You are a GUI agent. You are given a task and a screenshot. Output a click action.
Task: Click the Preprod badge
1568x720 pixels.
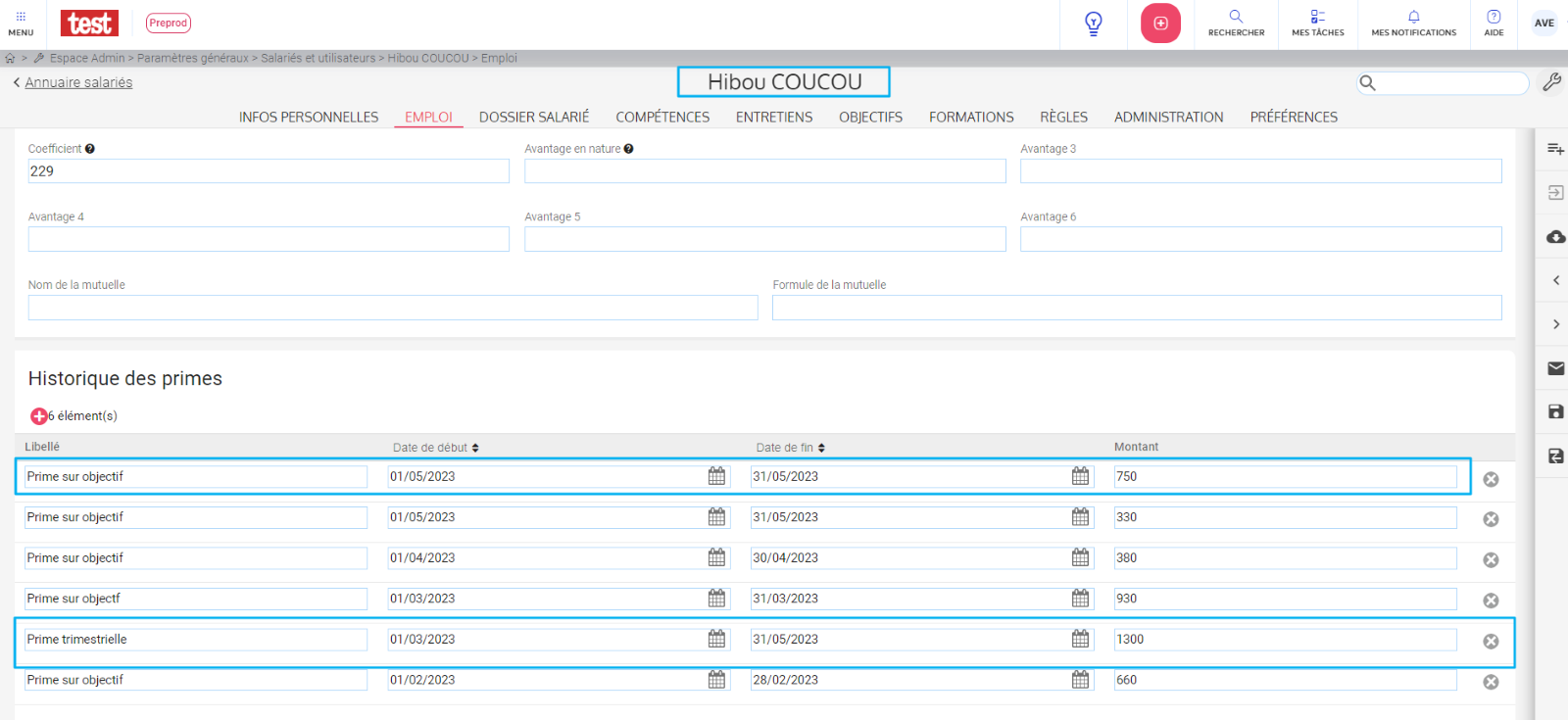[169, 23]
